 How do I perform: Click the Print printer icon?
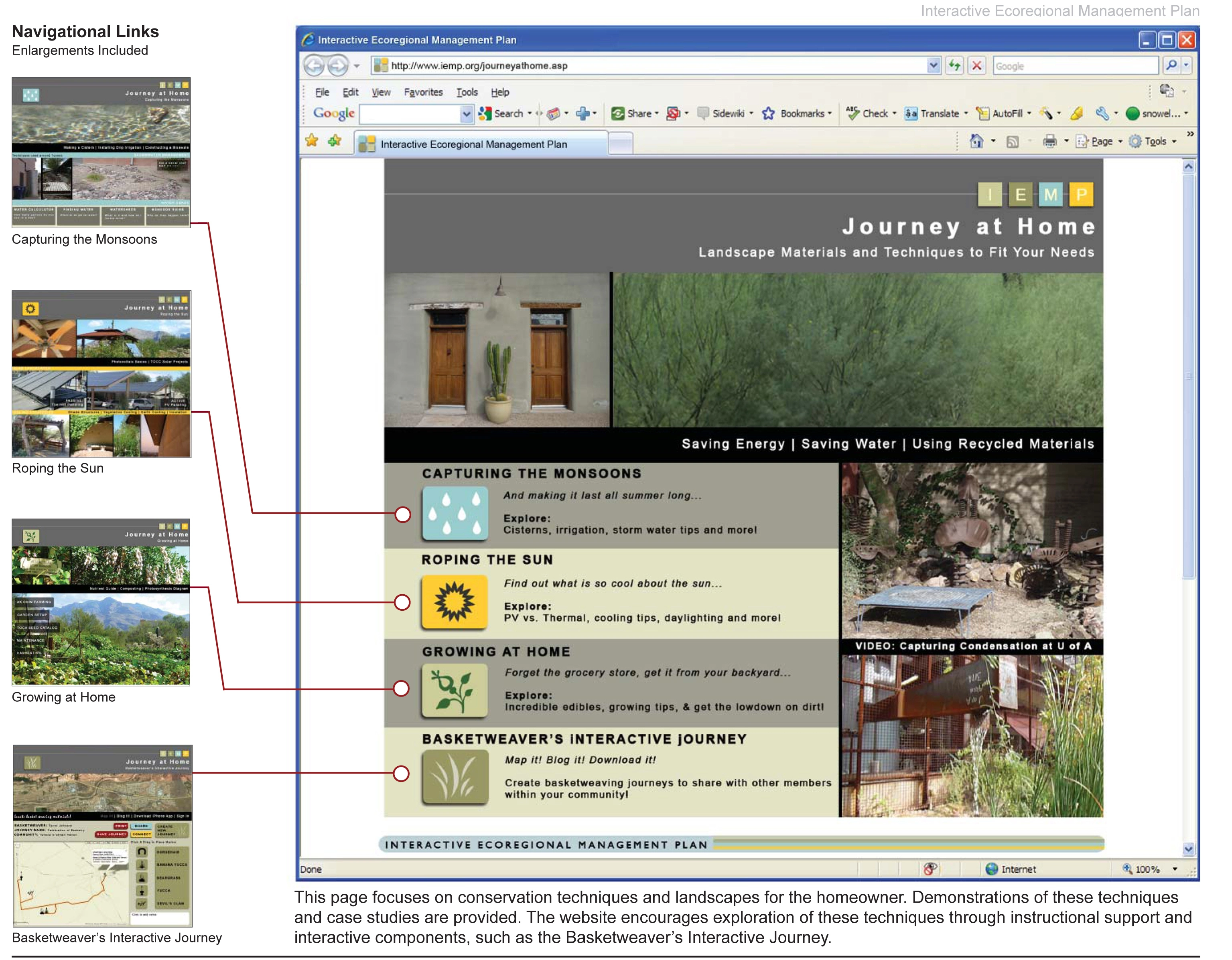coord(1050,142)
